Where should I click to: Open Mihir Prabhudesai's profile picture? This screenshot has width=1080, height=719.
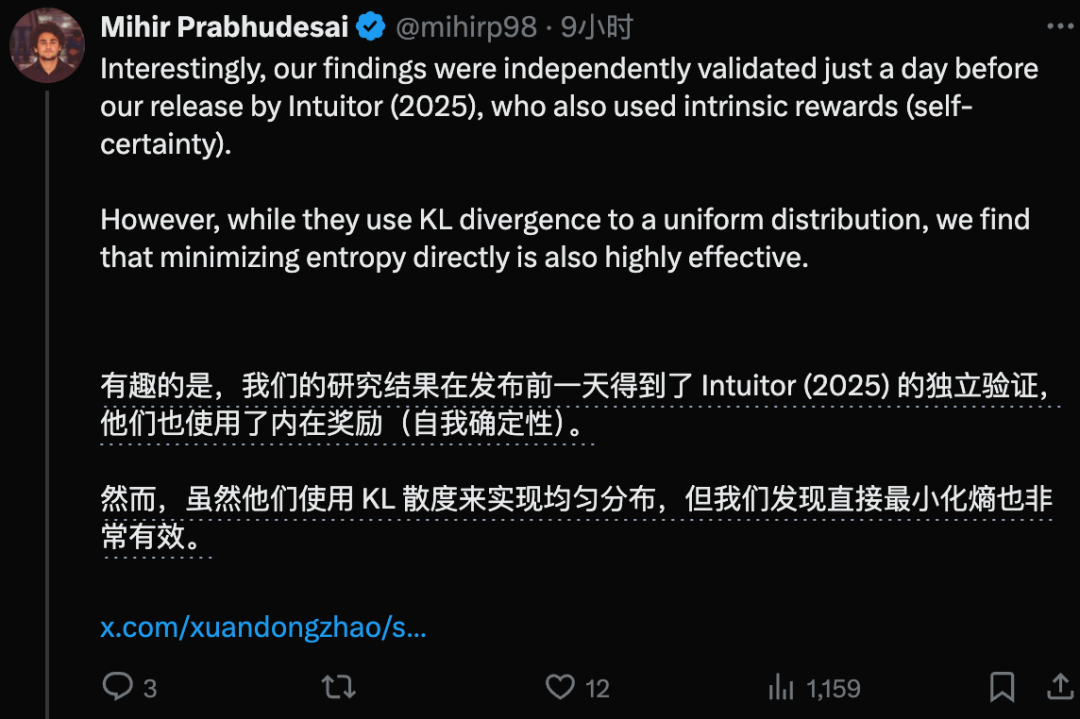tap(47, 45)
